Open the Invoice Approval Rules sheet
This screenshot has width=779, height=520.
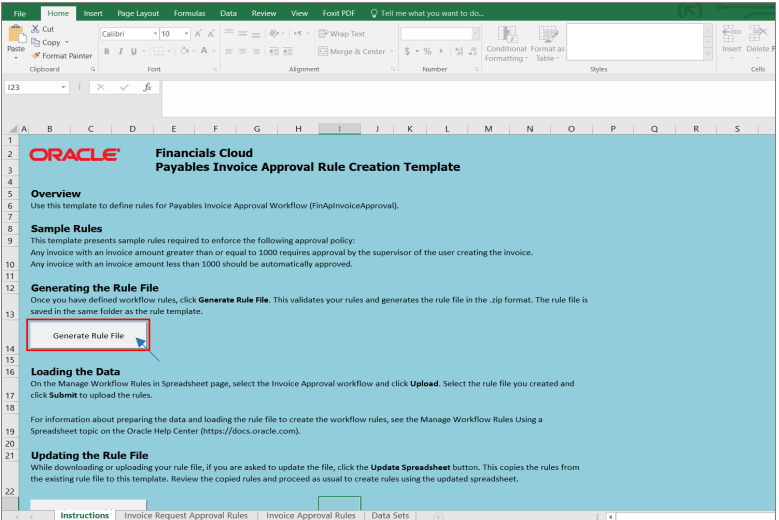[x=311, y=515]
